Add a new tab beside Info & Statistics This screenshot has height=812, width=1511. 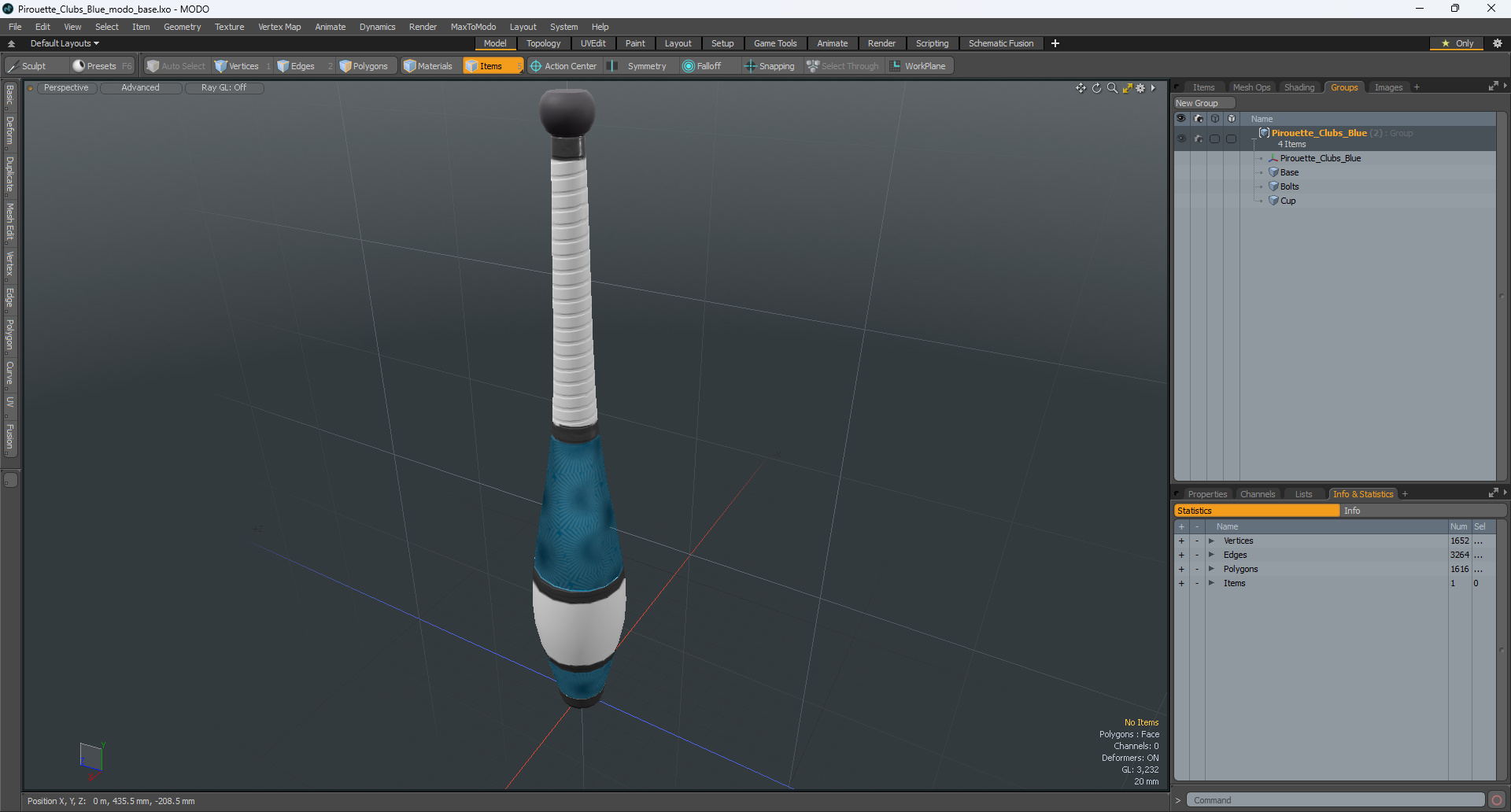(x=1405, y=494)
